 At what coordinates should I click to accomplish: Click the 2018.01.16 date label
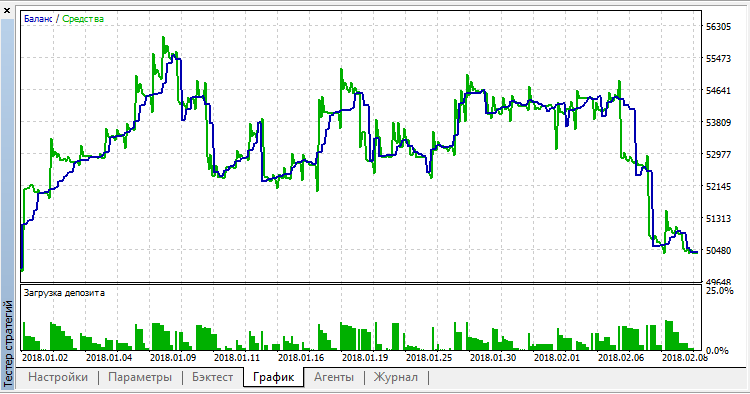tap(301, 358)
